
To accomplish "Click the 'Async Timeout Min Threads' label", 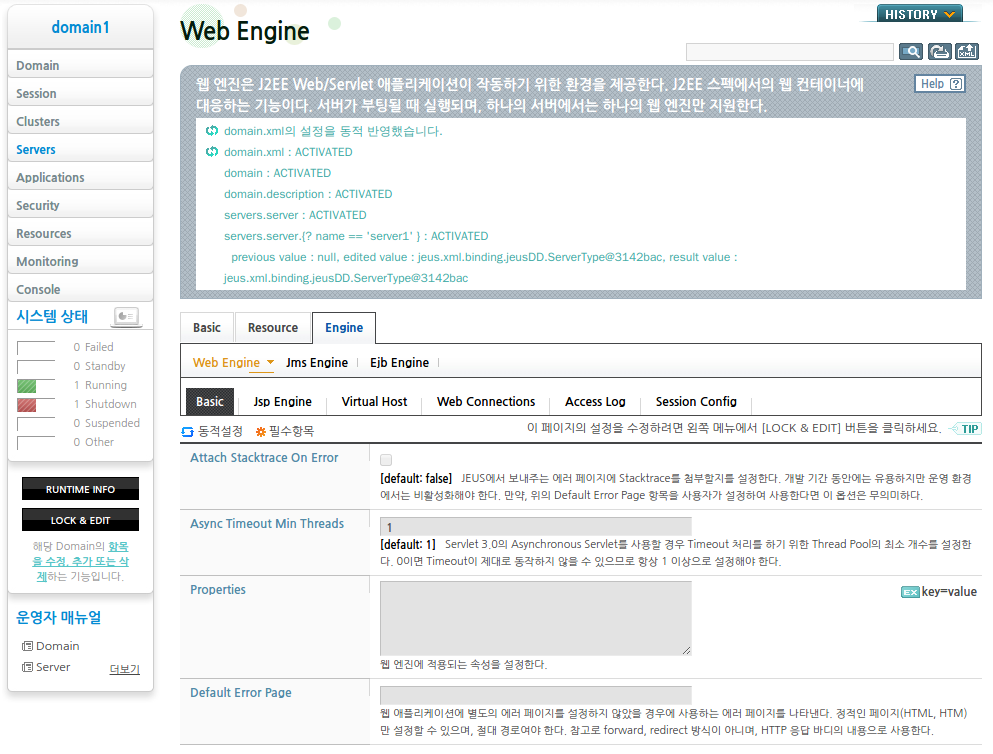I will point(267,524).
